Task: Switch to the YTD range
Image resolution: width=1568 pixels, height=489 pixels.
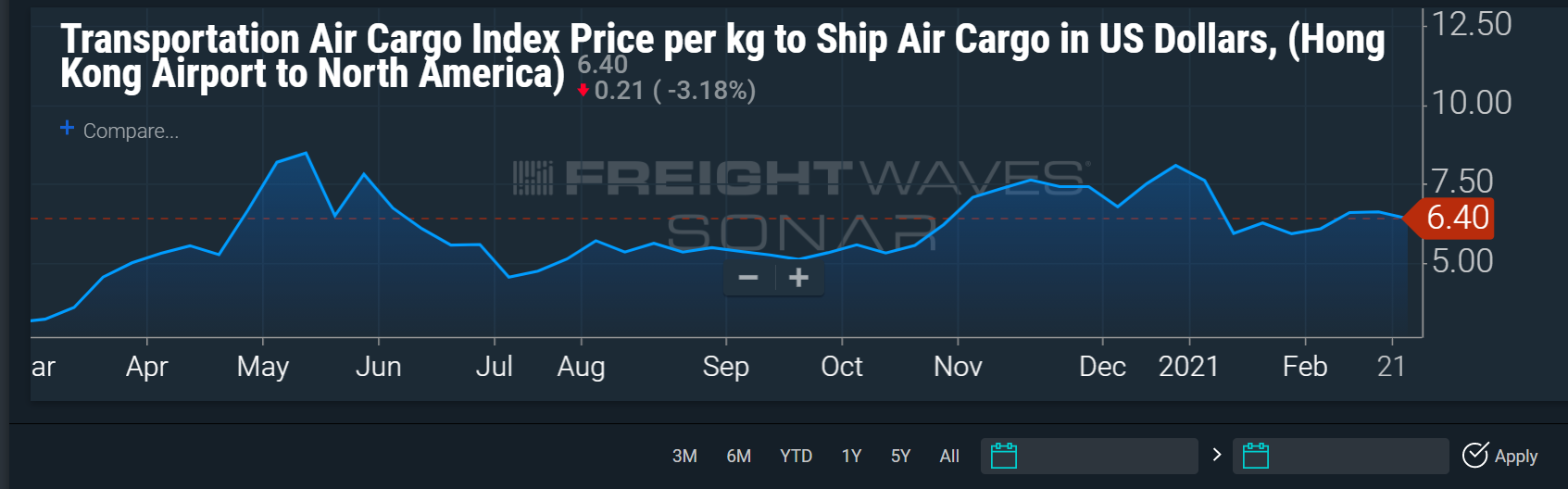Action: tap(796, 456)
